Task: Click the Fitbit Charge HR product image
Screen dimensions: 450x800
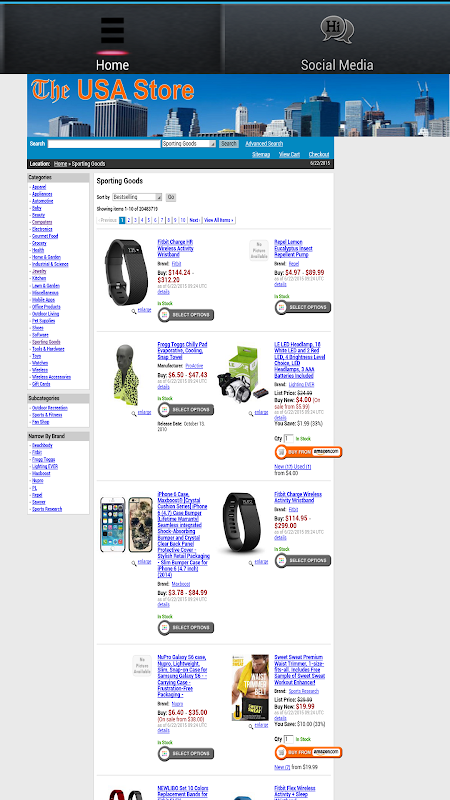Action: point(127,272)
